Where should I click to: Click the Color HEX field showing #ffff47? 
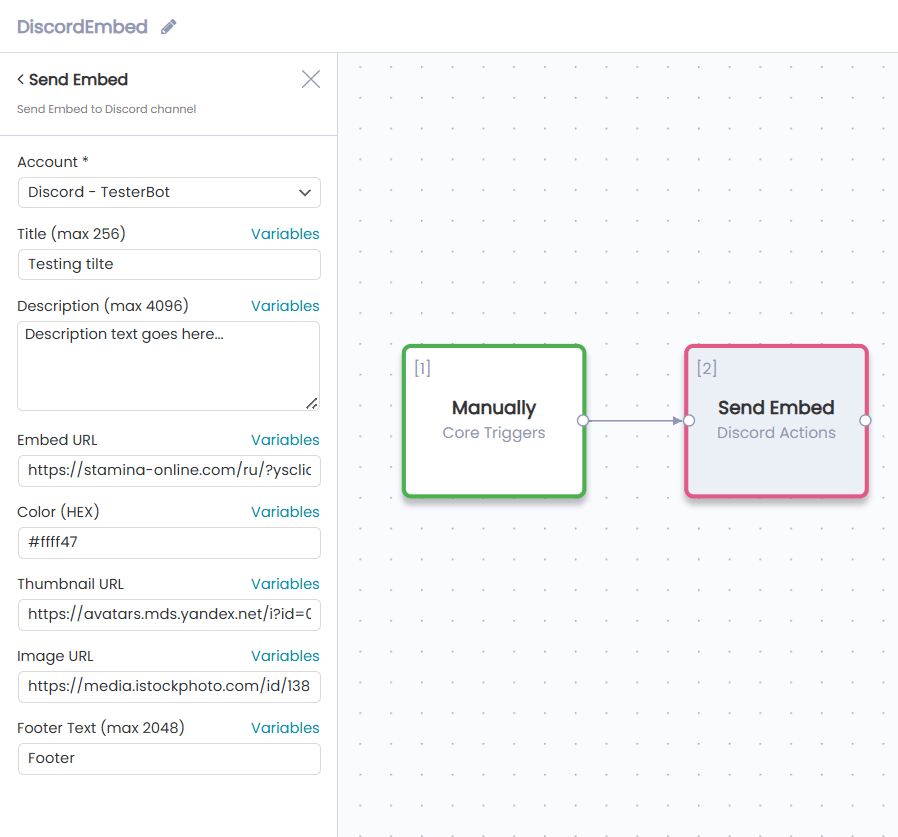pyautogui.click(x=168, y=543)
